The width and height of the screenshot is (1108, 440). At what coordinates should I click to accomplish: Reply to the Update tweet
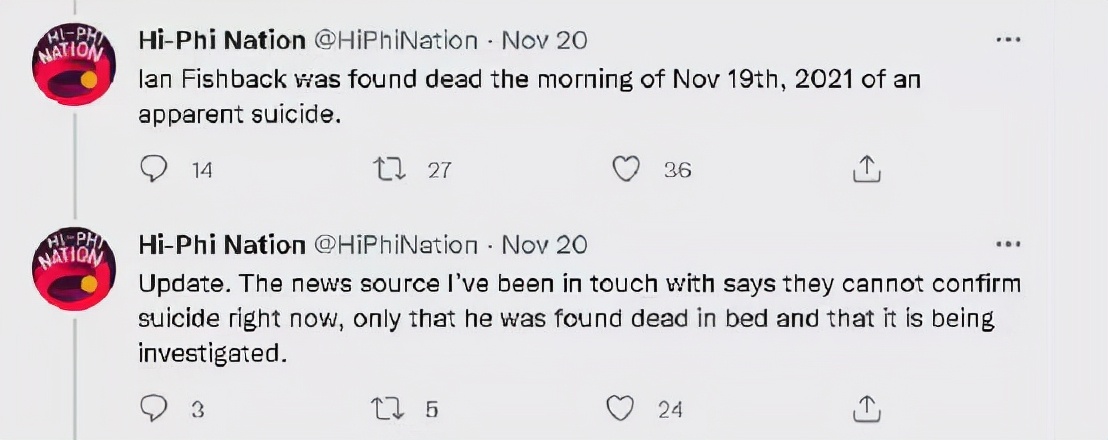click(152, 408)
